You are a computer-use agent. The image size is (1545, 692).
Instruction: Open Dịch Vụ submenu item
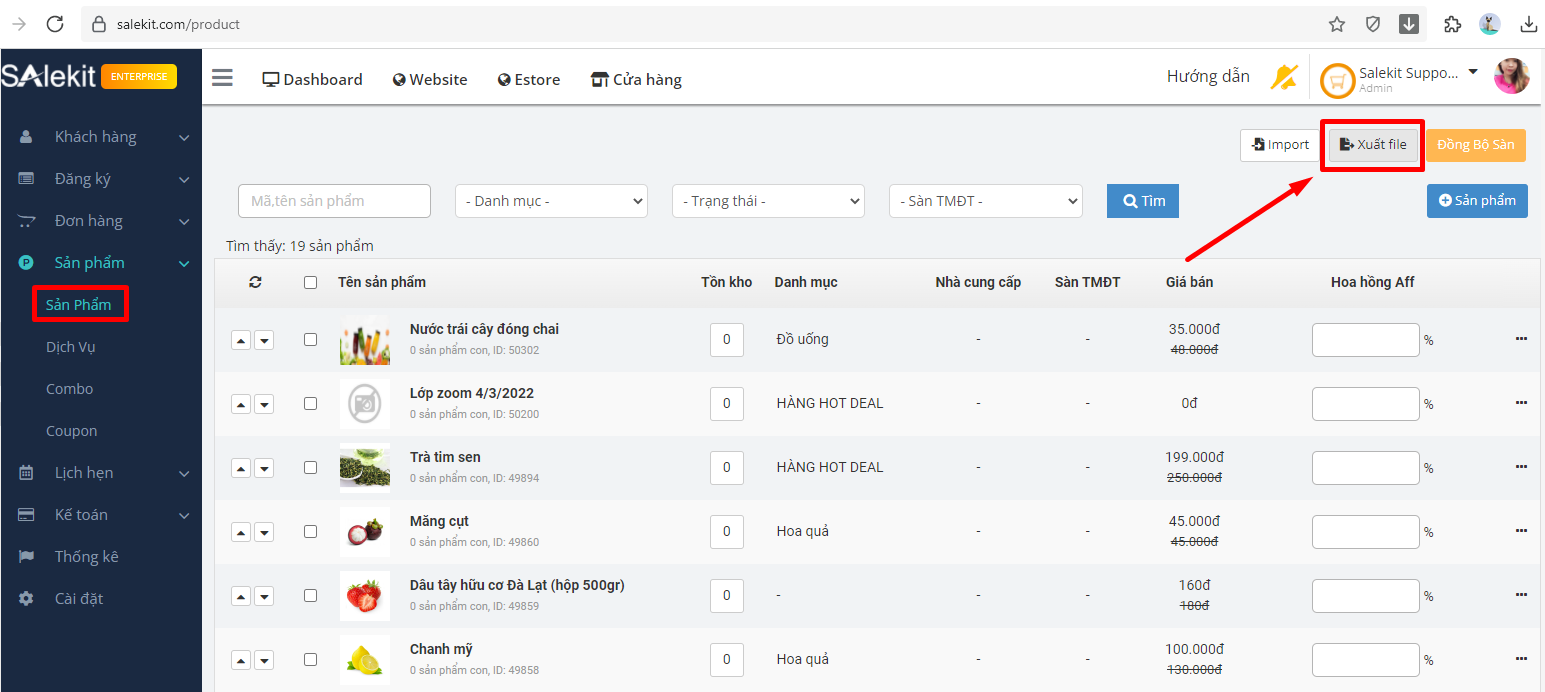(71, 347)
